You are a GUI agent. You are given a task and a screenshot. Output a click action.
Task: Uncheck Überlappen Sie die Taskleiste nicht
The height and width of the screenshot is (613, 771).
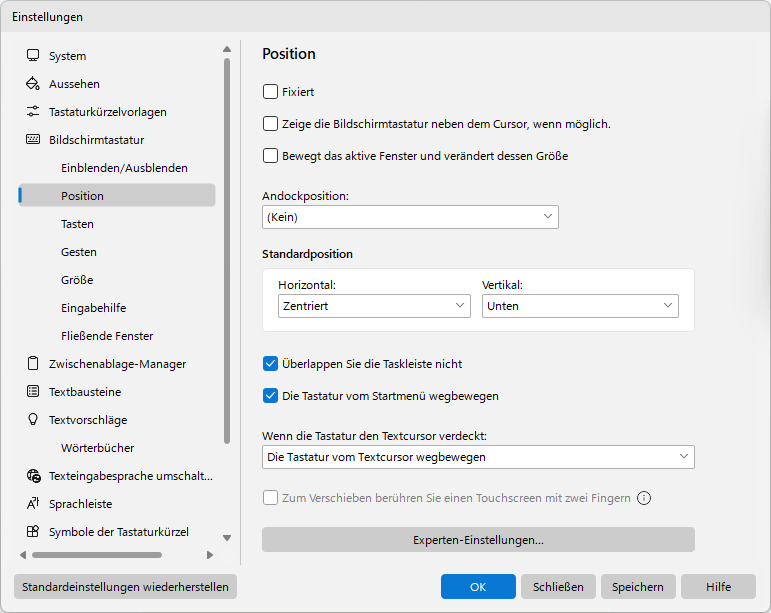pos(270,364)
